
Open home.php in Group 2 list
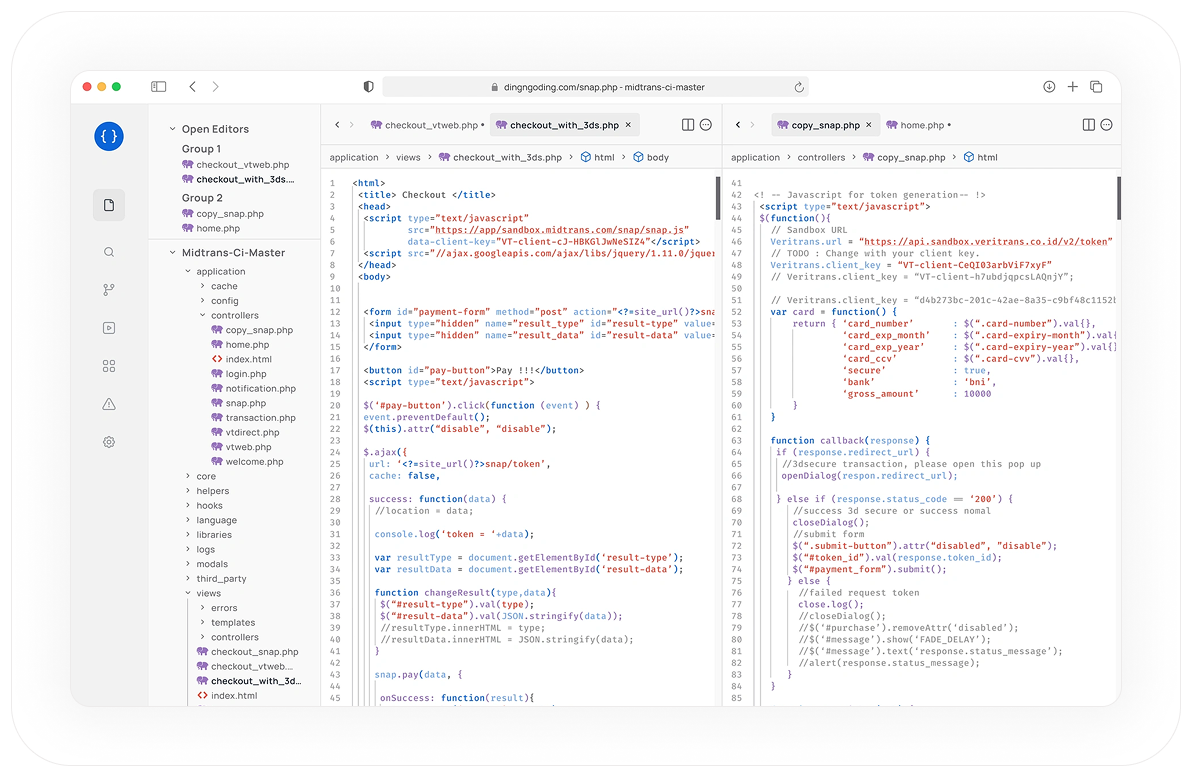pos(211,228)
